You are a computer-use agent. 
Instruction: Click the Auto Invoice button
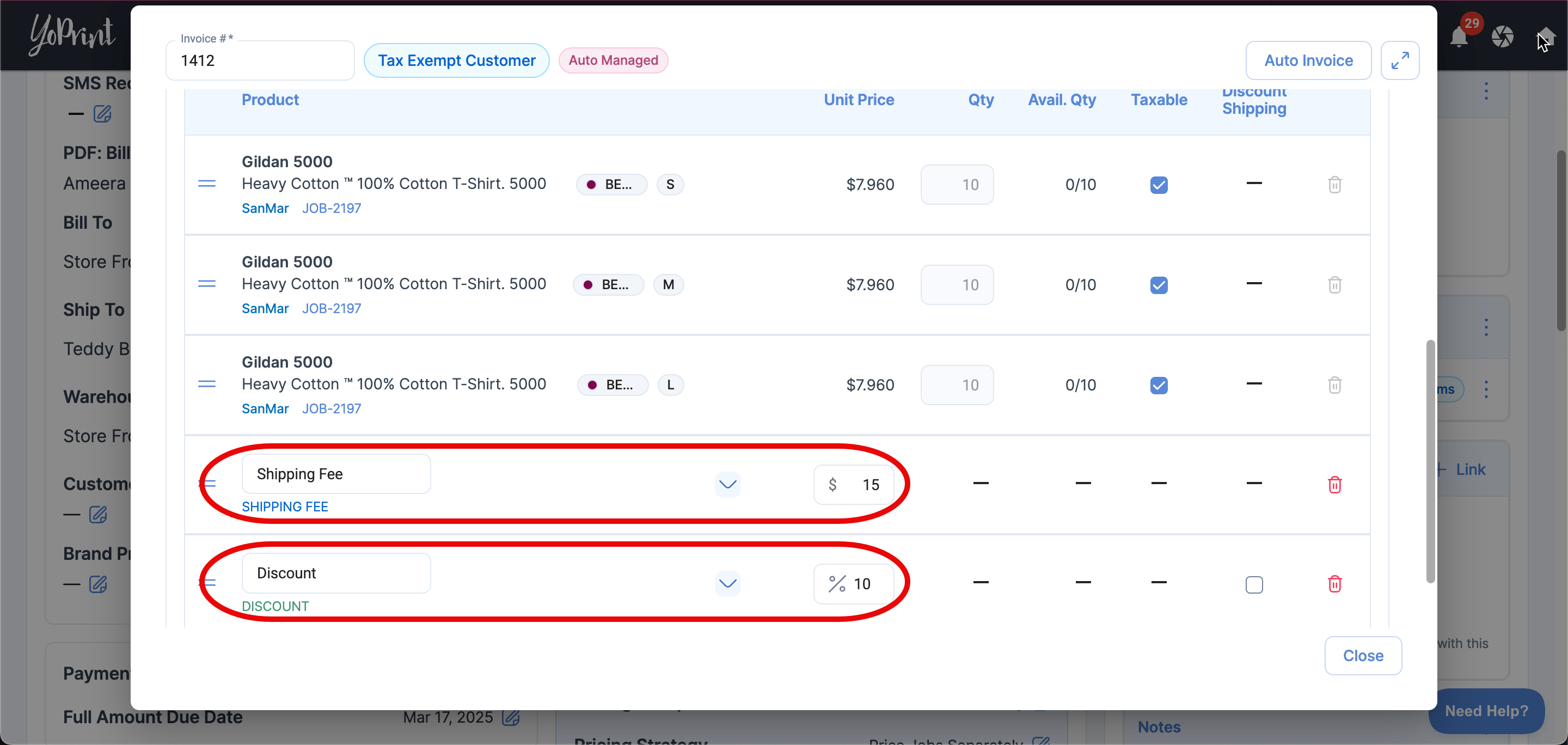click(1308, 60)
